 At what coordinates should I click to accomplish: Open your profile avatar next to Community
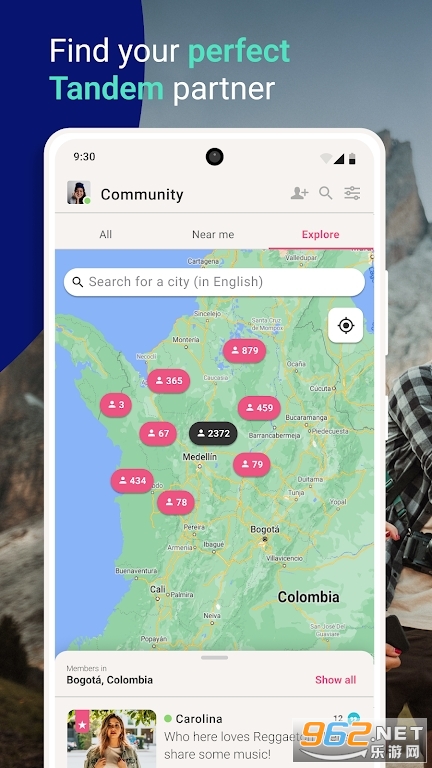(79, 192)
